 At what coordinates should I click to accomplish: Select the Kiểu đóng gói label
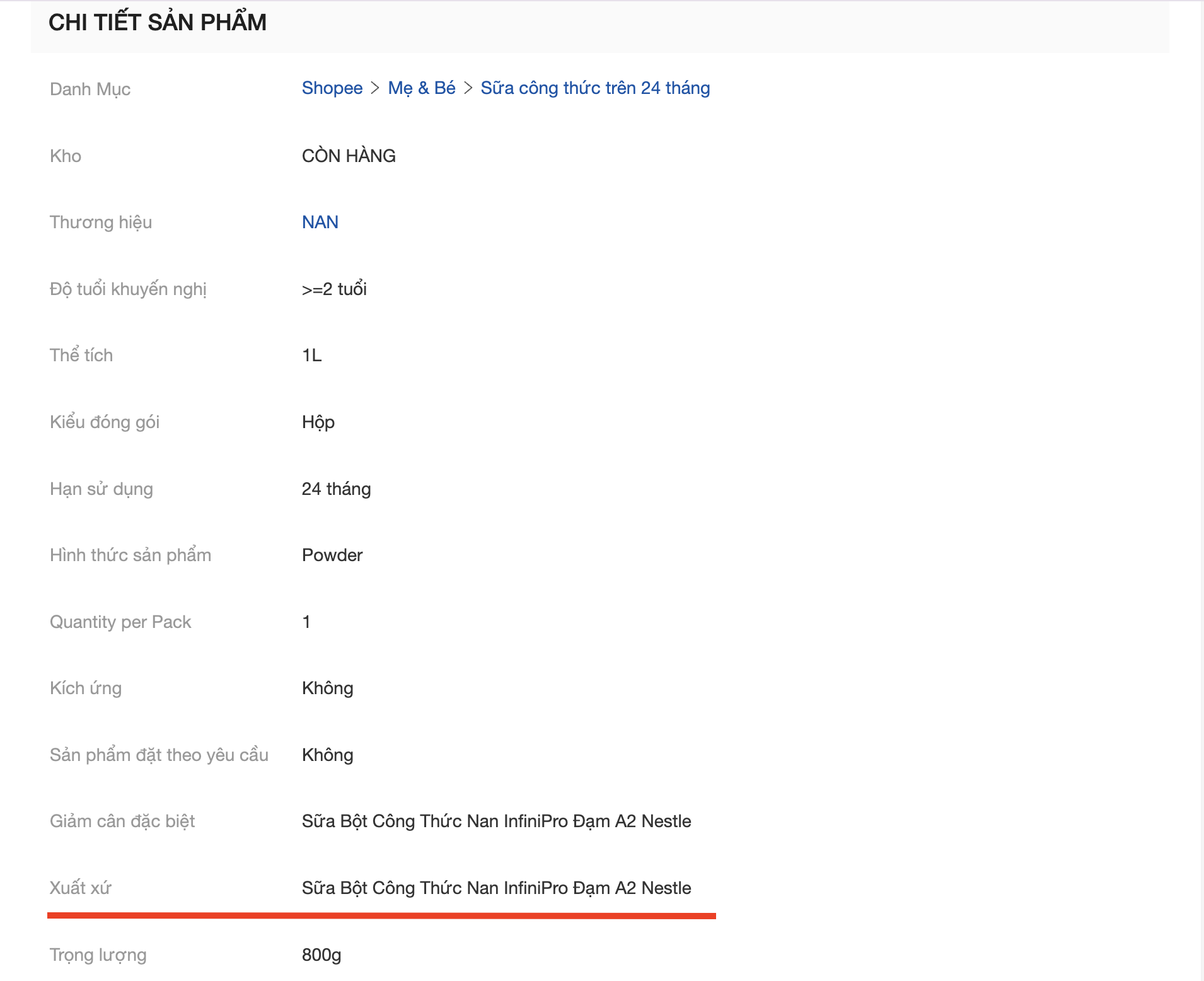point(105,422)
